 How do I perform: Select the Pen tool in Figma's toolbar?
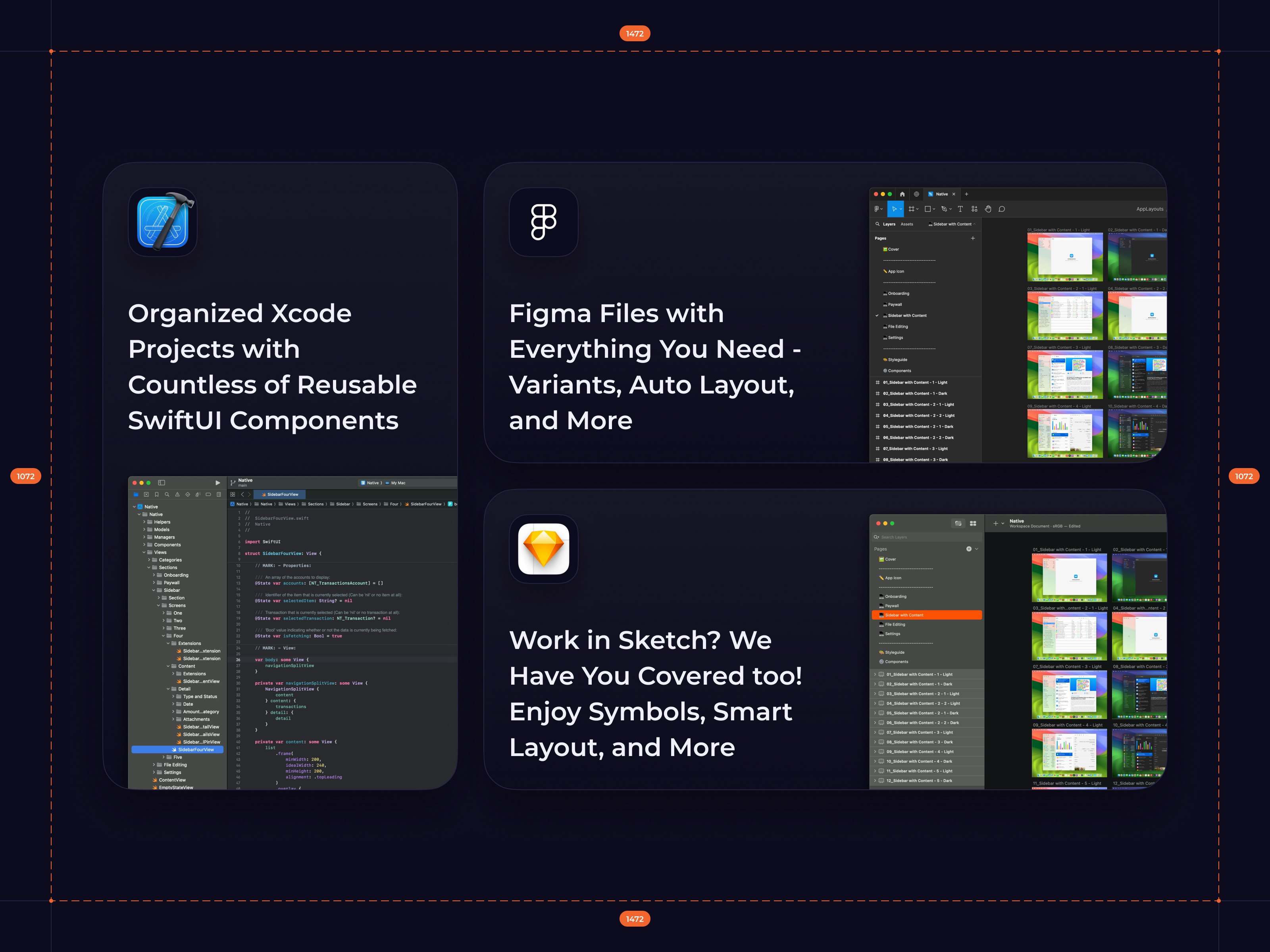click(945, 209)
